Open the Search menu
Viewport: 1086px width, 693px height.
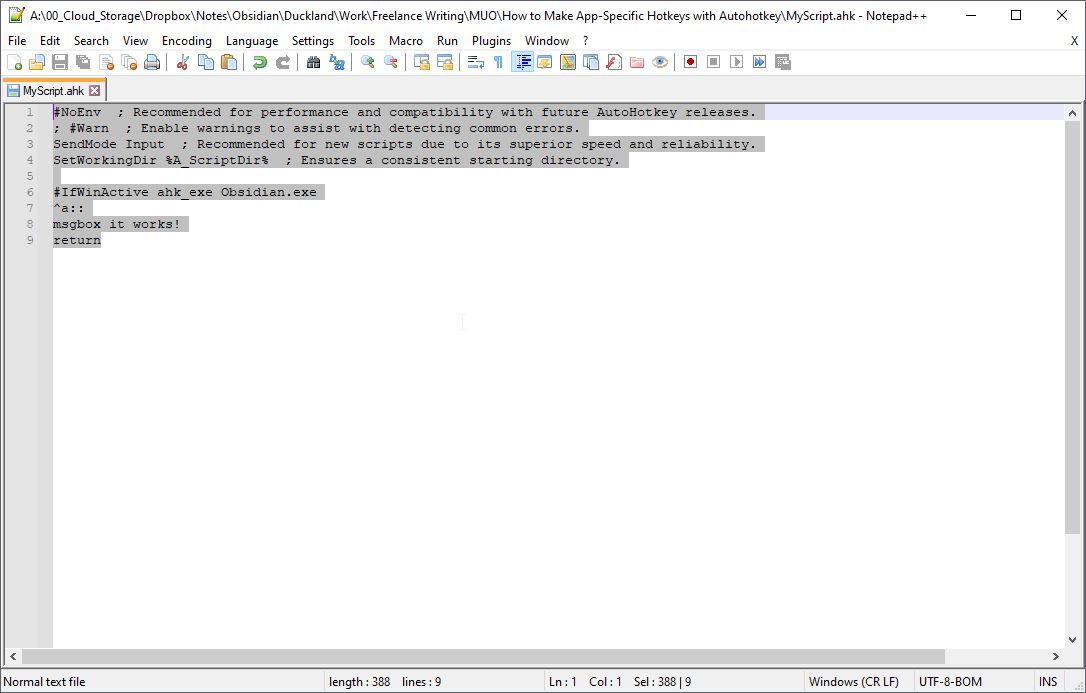coord(91,41)
